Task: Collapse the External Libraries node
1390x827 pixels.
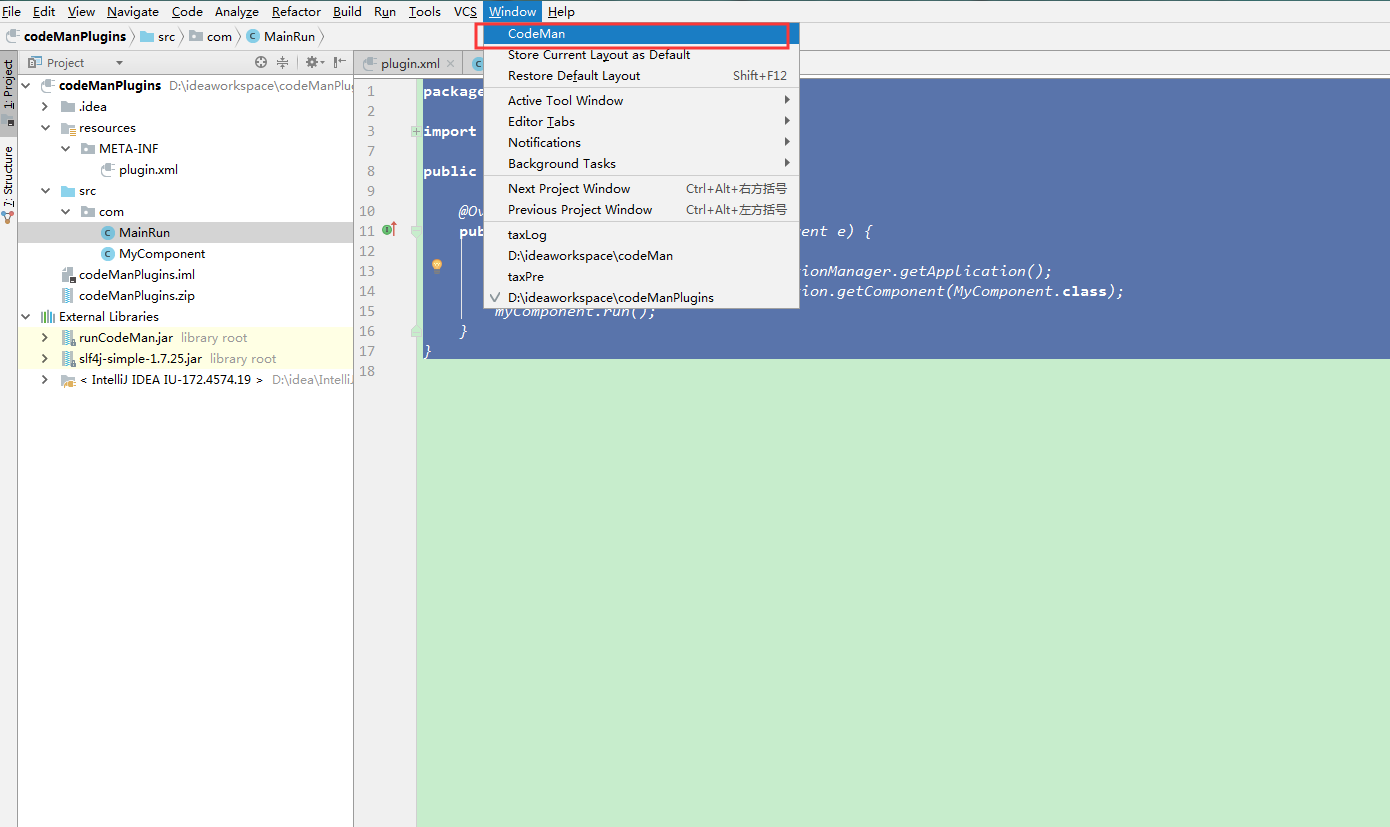Action: point(27,317)
